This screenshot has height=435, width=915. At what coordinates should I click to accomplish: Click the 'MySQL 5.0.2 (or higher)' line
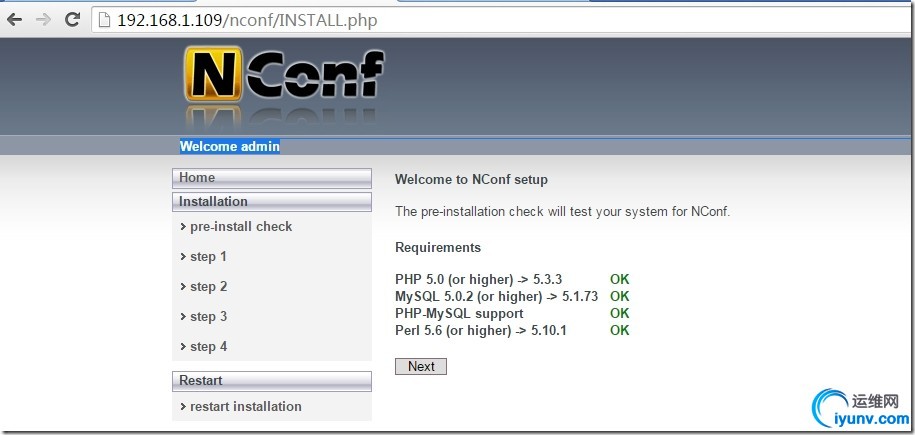point(497,297)
